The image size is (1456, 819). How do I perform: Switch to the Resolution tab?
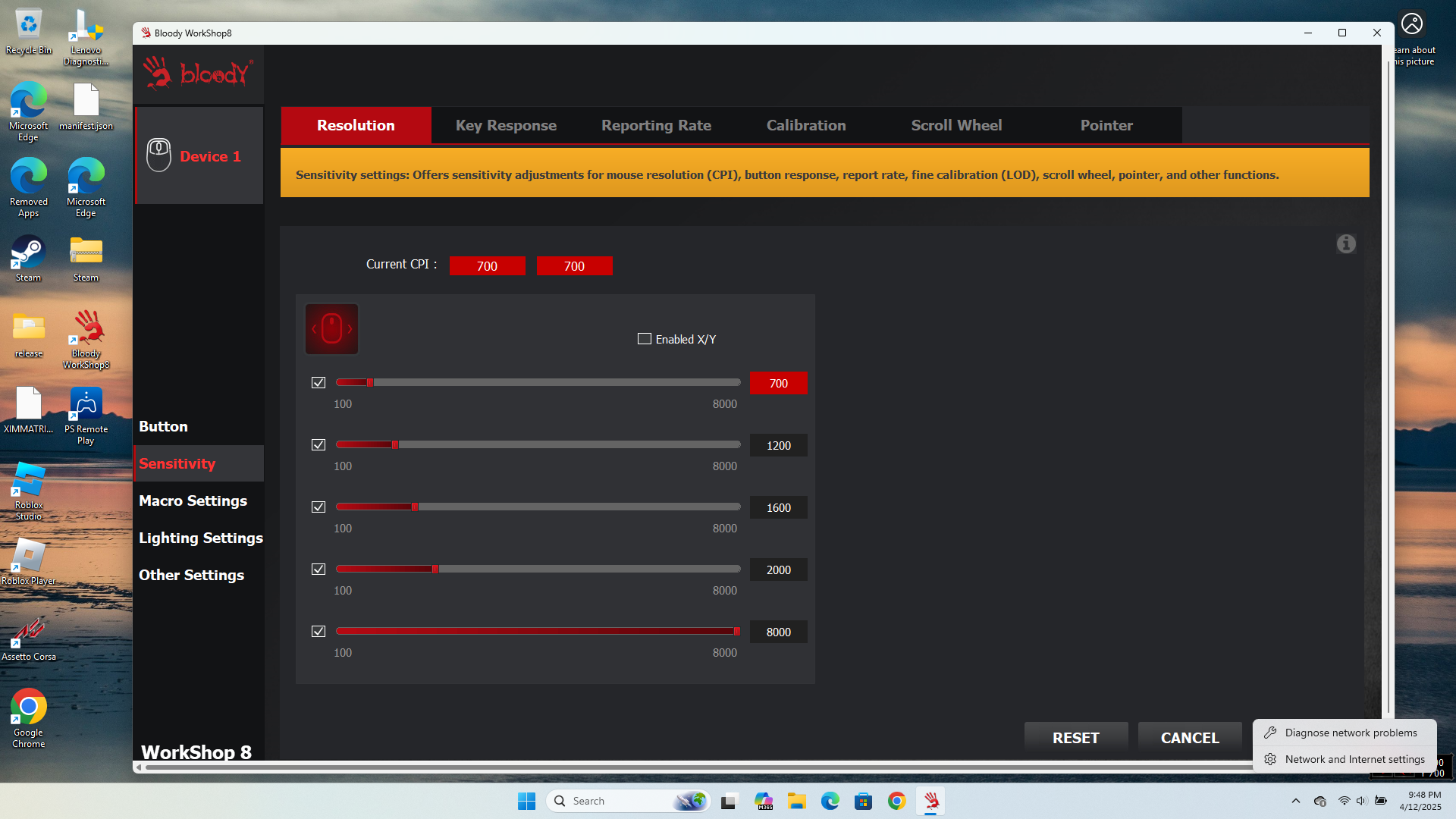click(356, 125)
